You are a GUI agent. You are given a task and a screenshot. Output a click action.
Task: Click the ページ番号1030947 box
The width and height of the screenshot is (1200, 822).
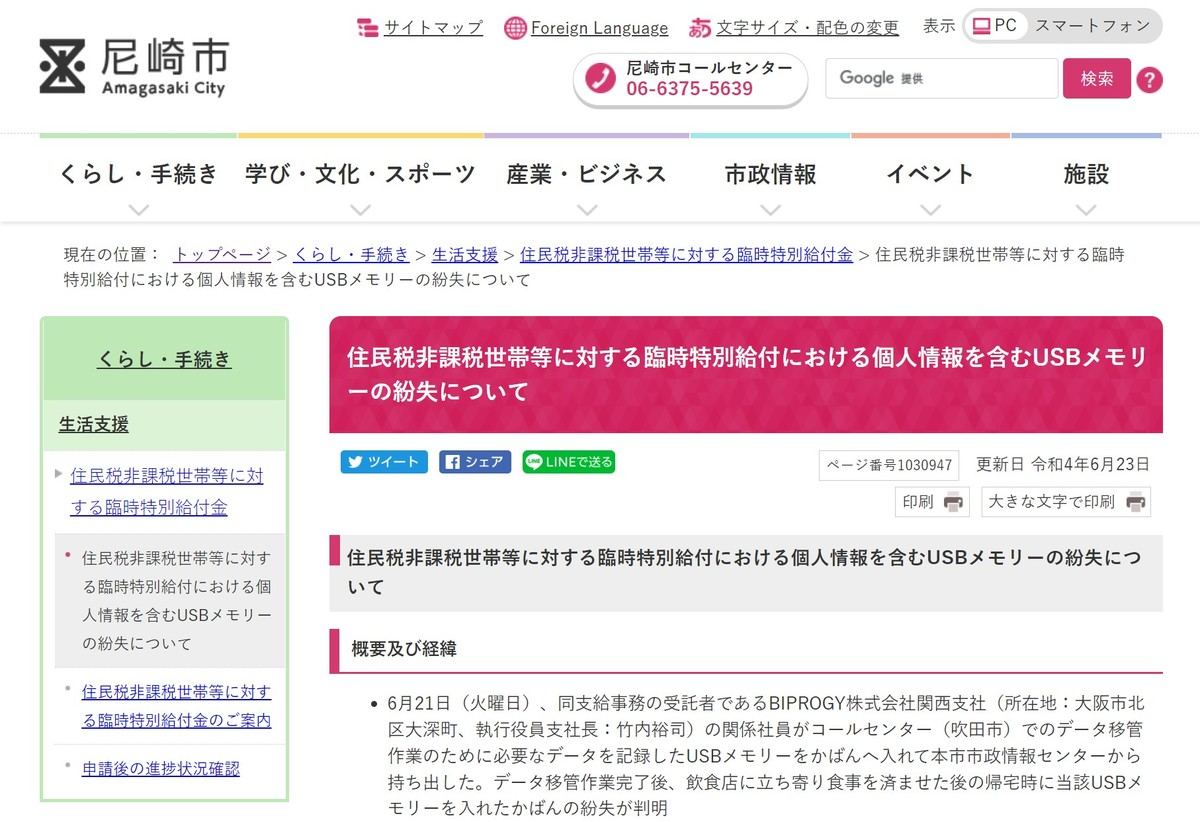pyautogui.click(x=889, y=465)
